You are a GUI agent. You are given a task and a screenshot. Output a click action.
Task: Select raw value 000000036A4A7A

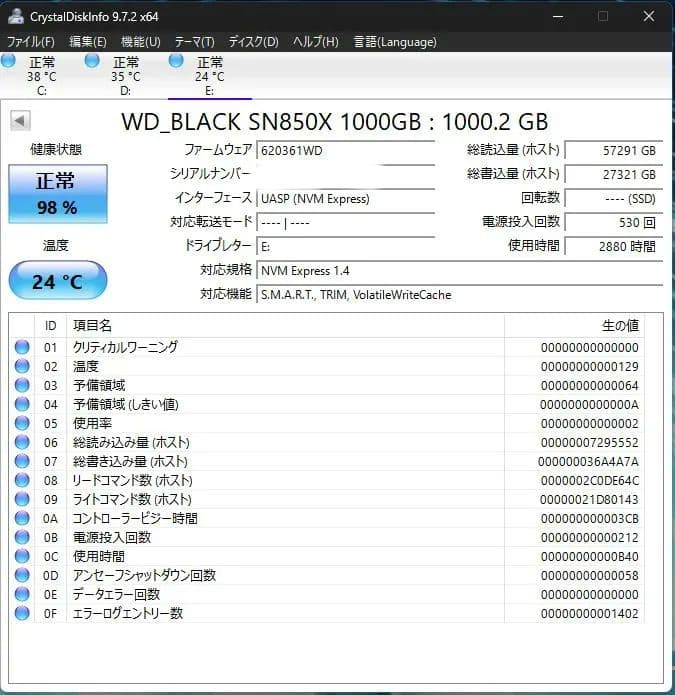point(588,461)
